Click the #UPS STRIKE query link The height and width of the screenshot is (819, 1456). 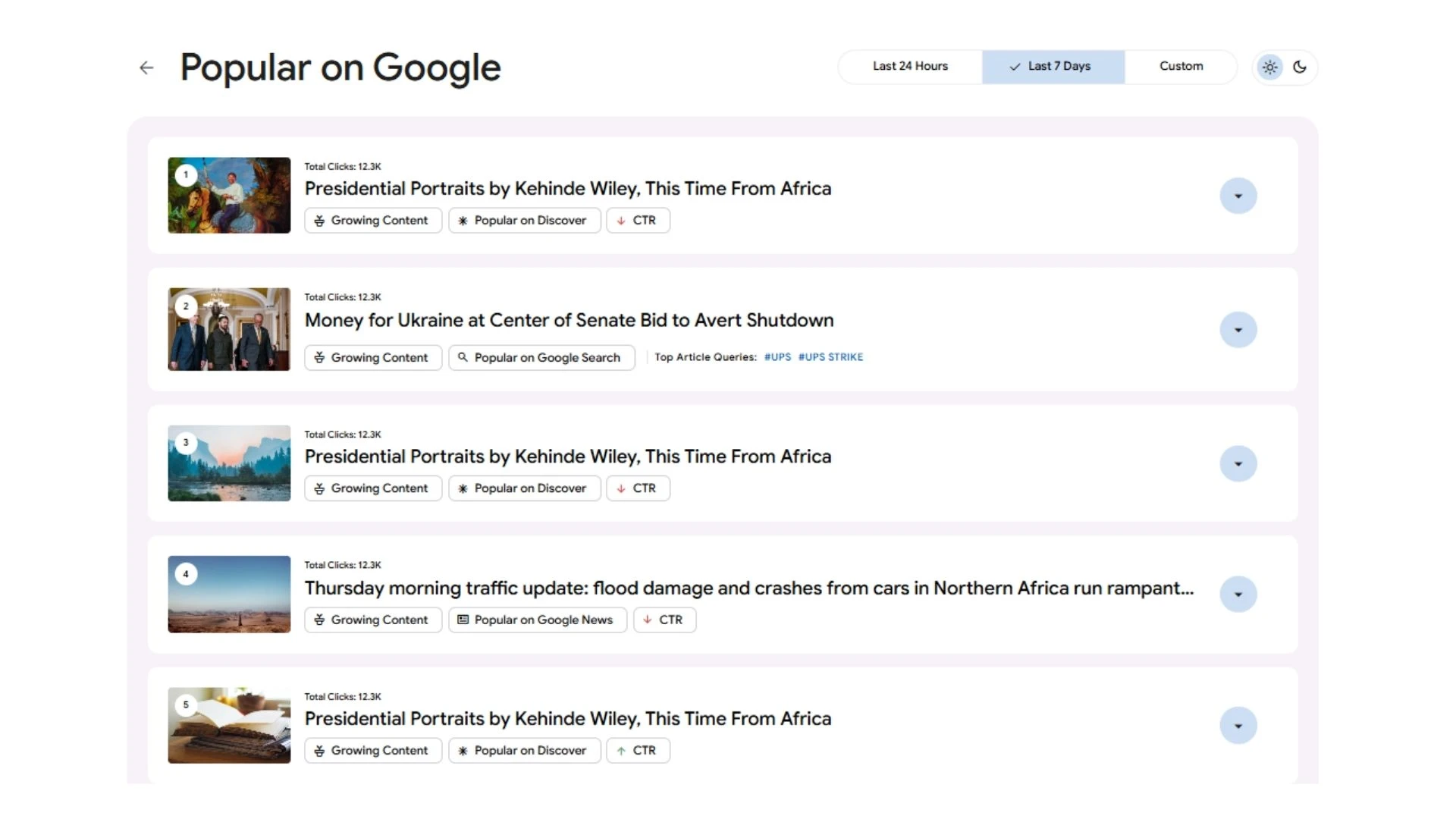(x=831, y=356)
